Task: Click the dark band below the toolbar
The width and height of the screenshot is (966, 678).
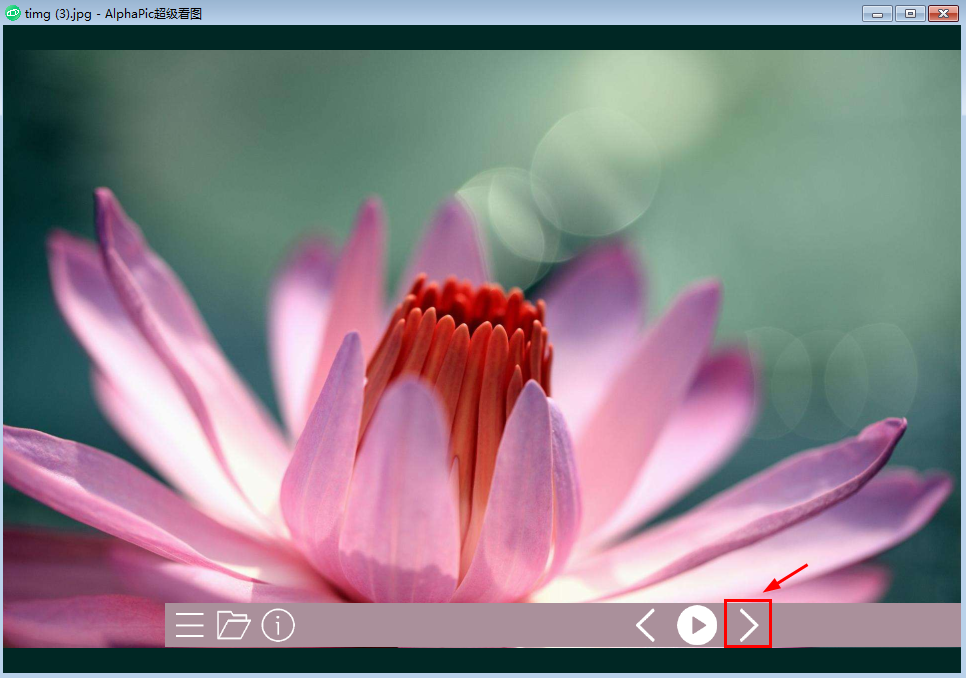Action: pos(482,660)
